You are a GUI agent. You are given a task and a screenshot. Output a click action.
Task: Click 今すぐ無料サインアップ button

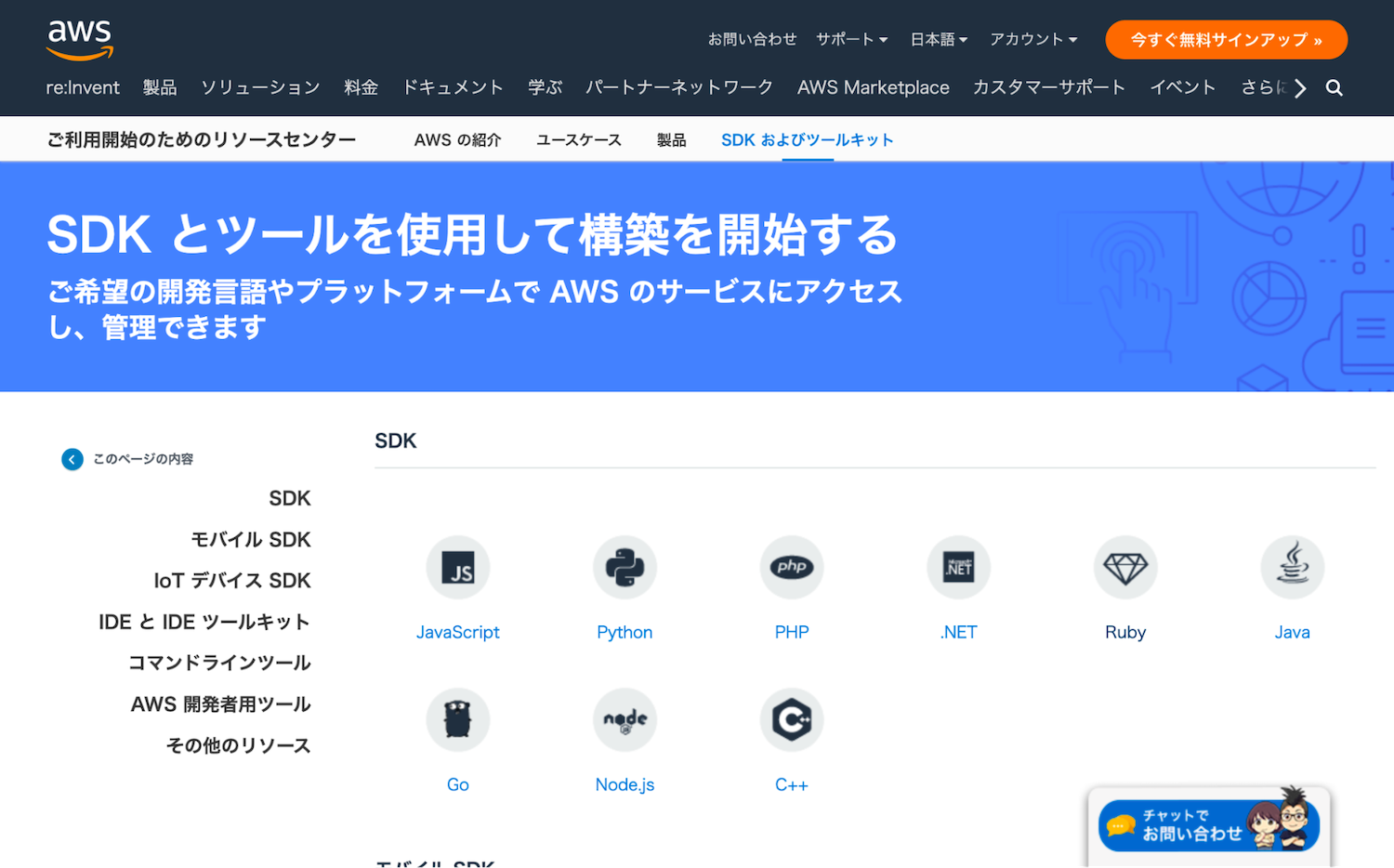[x=1226, y=40]
